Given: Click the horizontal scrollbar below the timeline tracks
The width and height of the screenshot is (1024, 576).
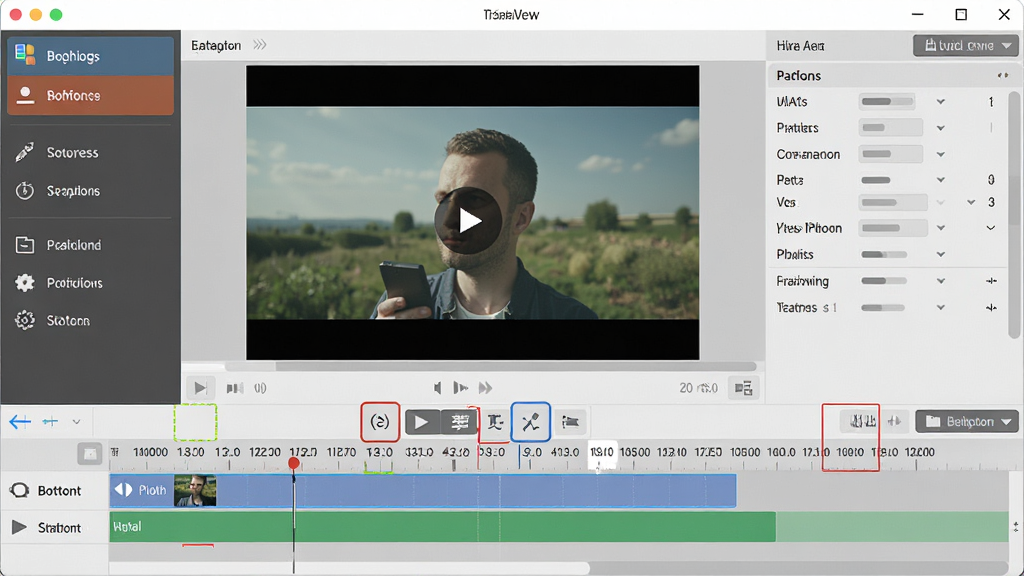Looking at the screenshot, I should point(349,568).
